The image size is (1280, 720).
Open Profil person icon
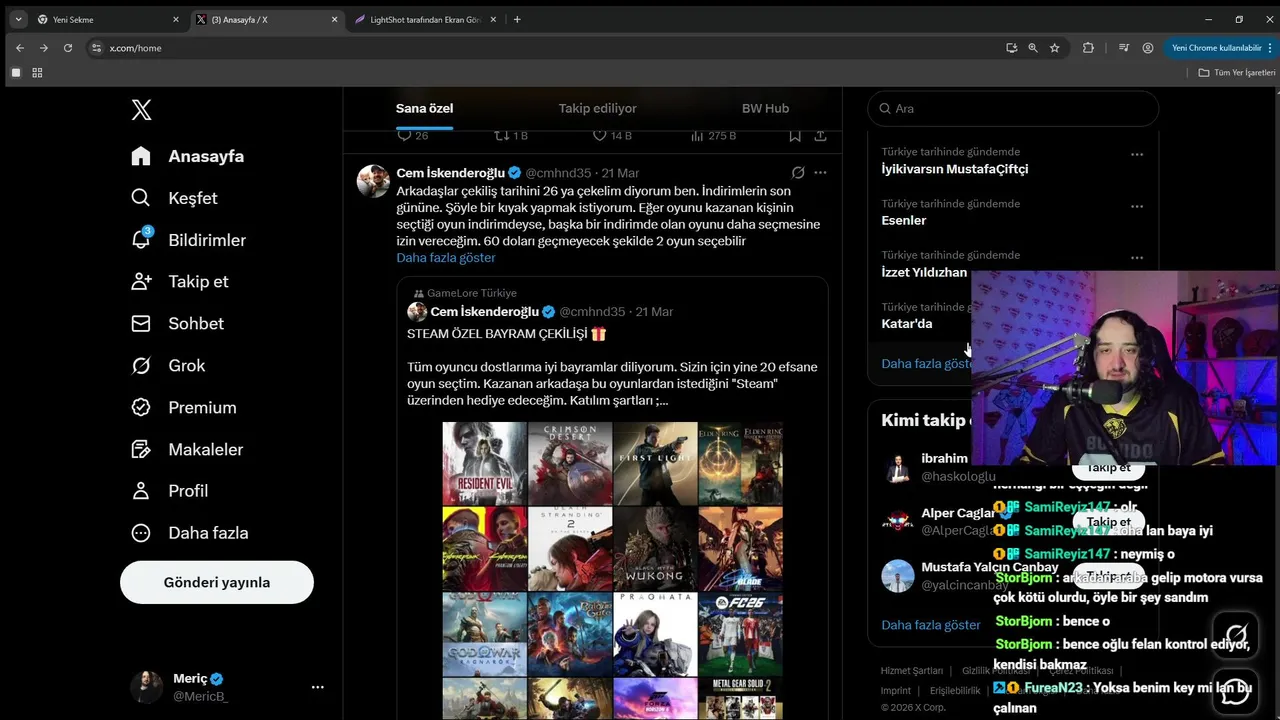click(141, 490)
